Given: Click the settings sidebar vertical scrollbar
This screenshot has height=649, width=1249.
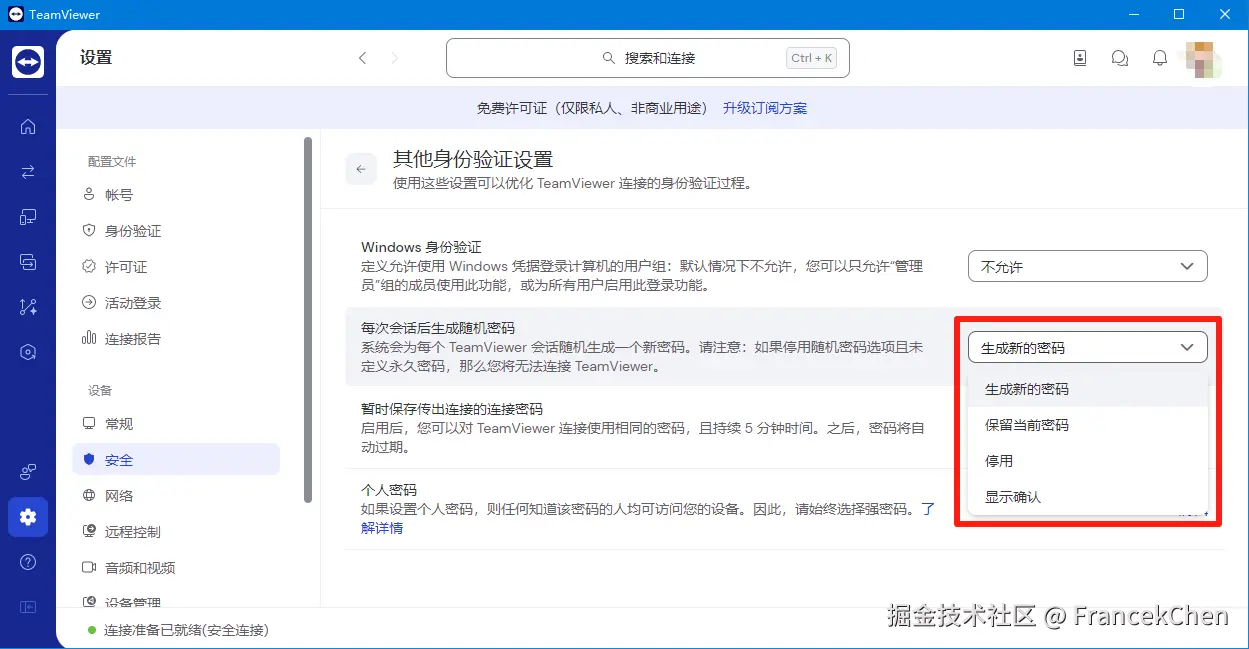Looking at the screenshot, I should [x=308, y=320].
